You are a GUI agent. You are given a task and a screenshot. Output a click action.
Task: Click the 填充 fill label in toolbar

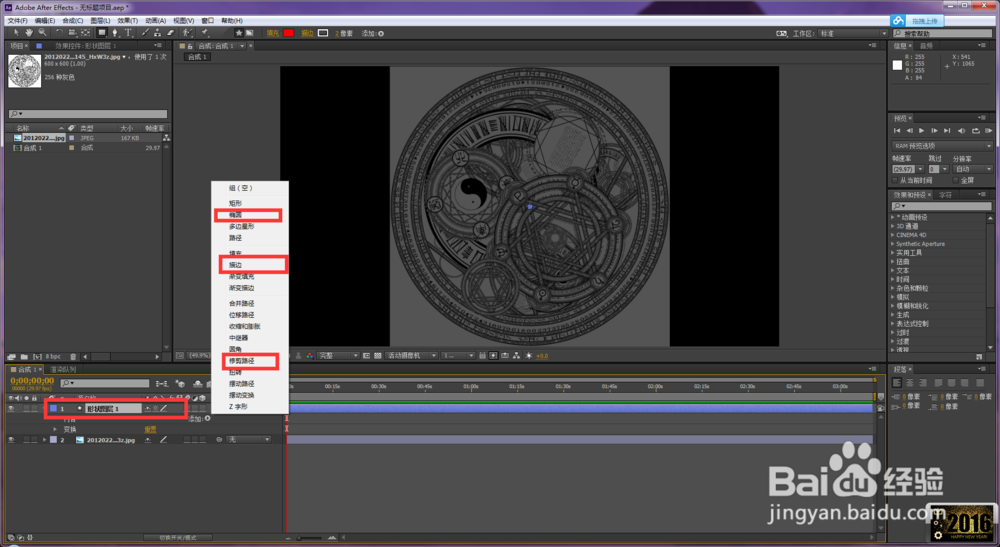pyautogui.click(x=272, y=33)
